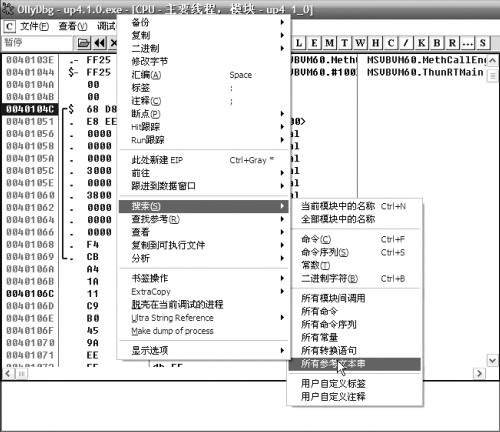Select 所有参考文本串
This screenshot has width=500, height=432.
pos(355,364)
